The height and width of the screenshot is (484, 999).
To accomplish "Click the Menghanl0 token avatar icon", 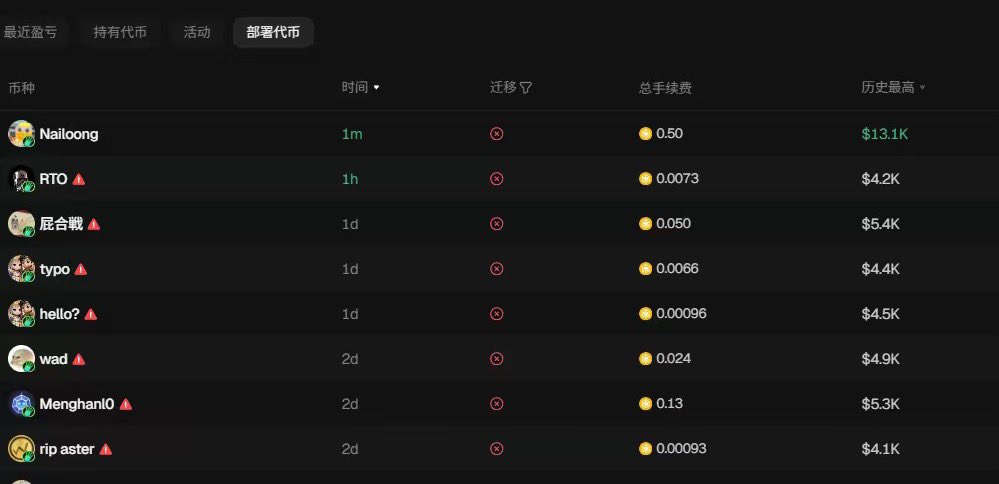I will click(21, 404).
